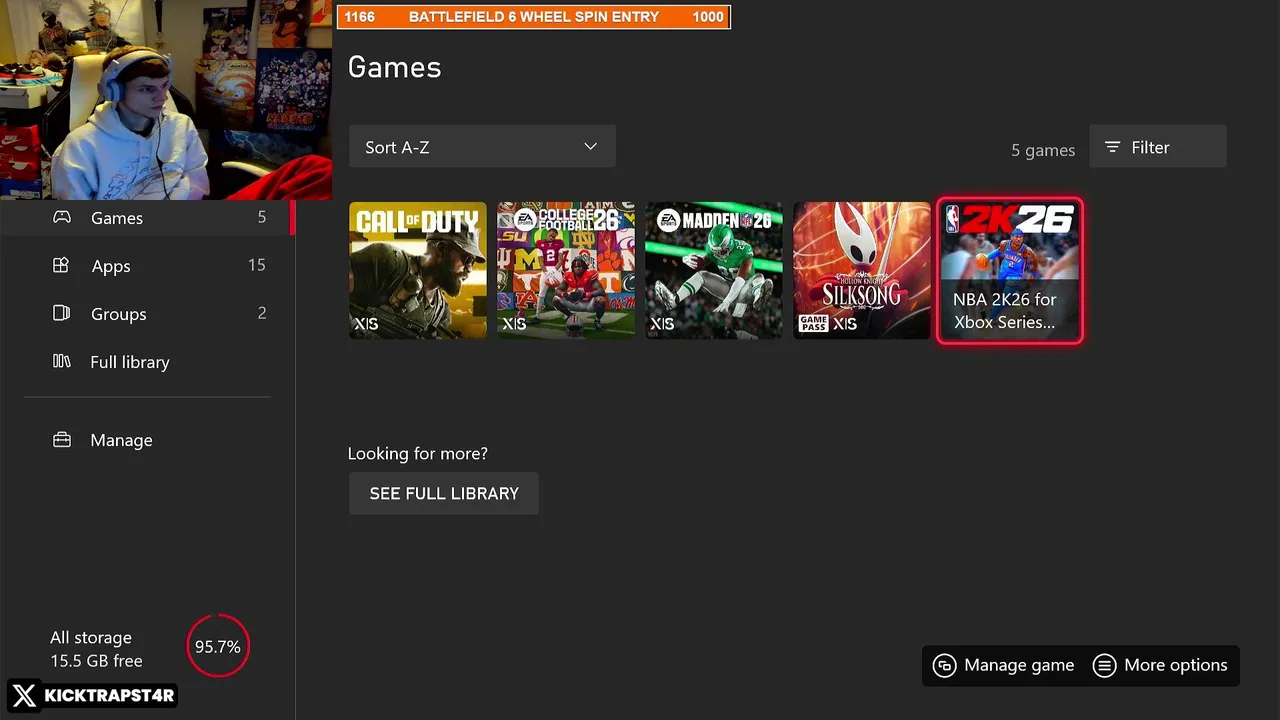The height and width of the screenshot is (720, 1280).
Task: Click the 95.7% storage usage ring
Action: click(218, 646)
